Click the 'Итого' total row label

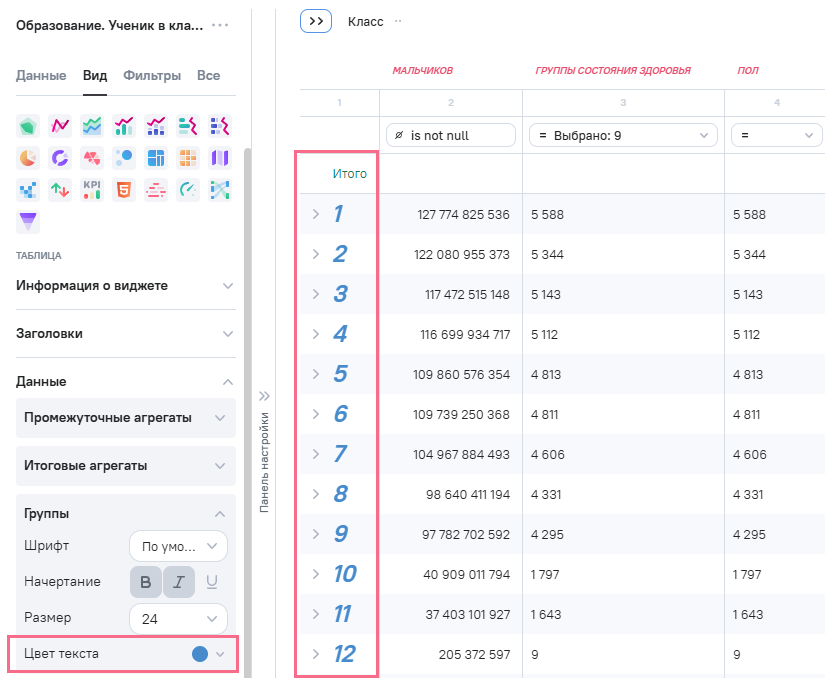click(x=349, y=174)
